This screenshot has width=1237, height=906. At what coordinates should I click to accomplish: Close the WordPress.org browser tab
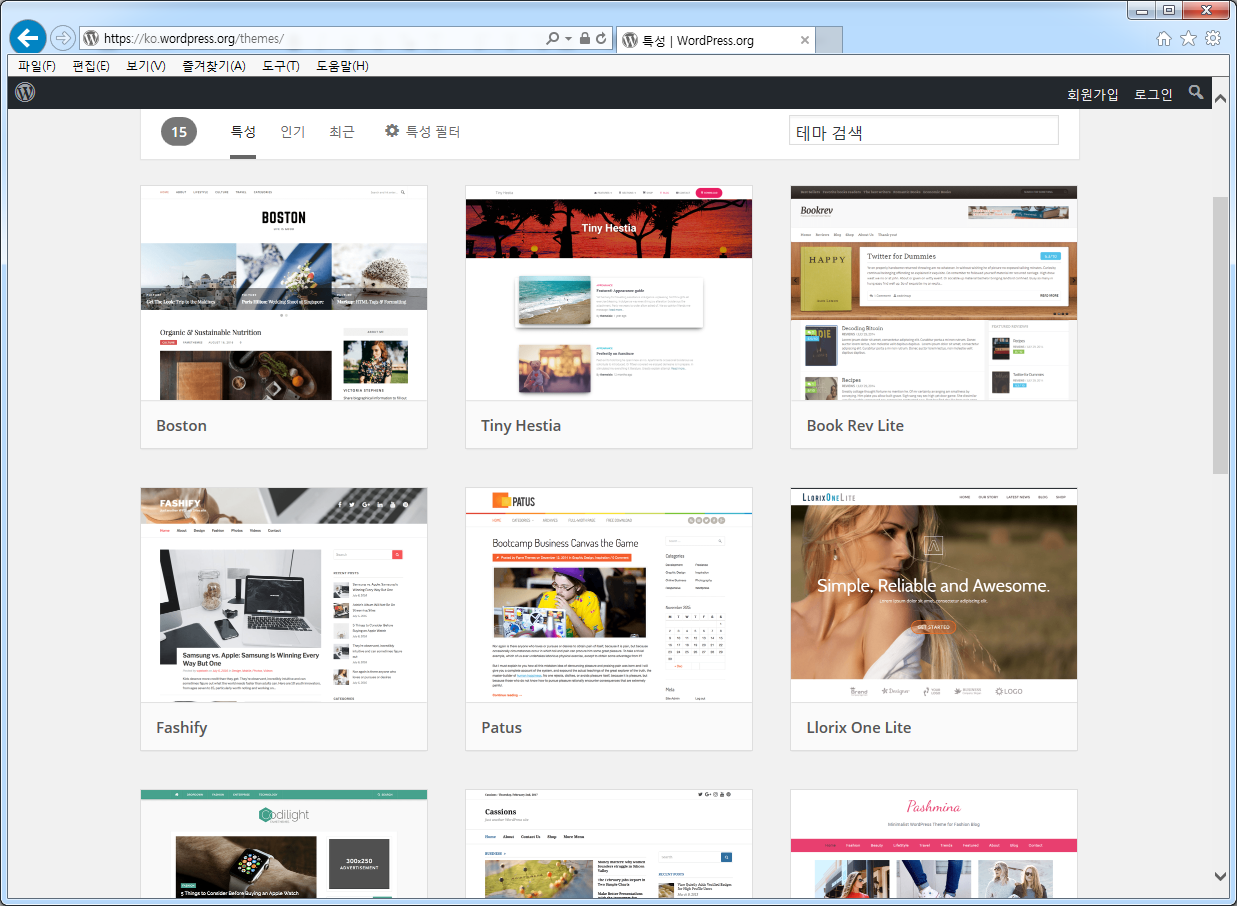pyautogui.click(x=805, y=40)
